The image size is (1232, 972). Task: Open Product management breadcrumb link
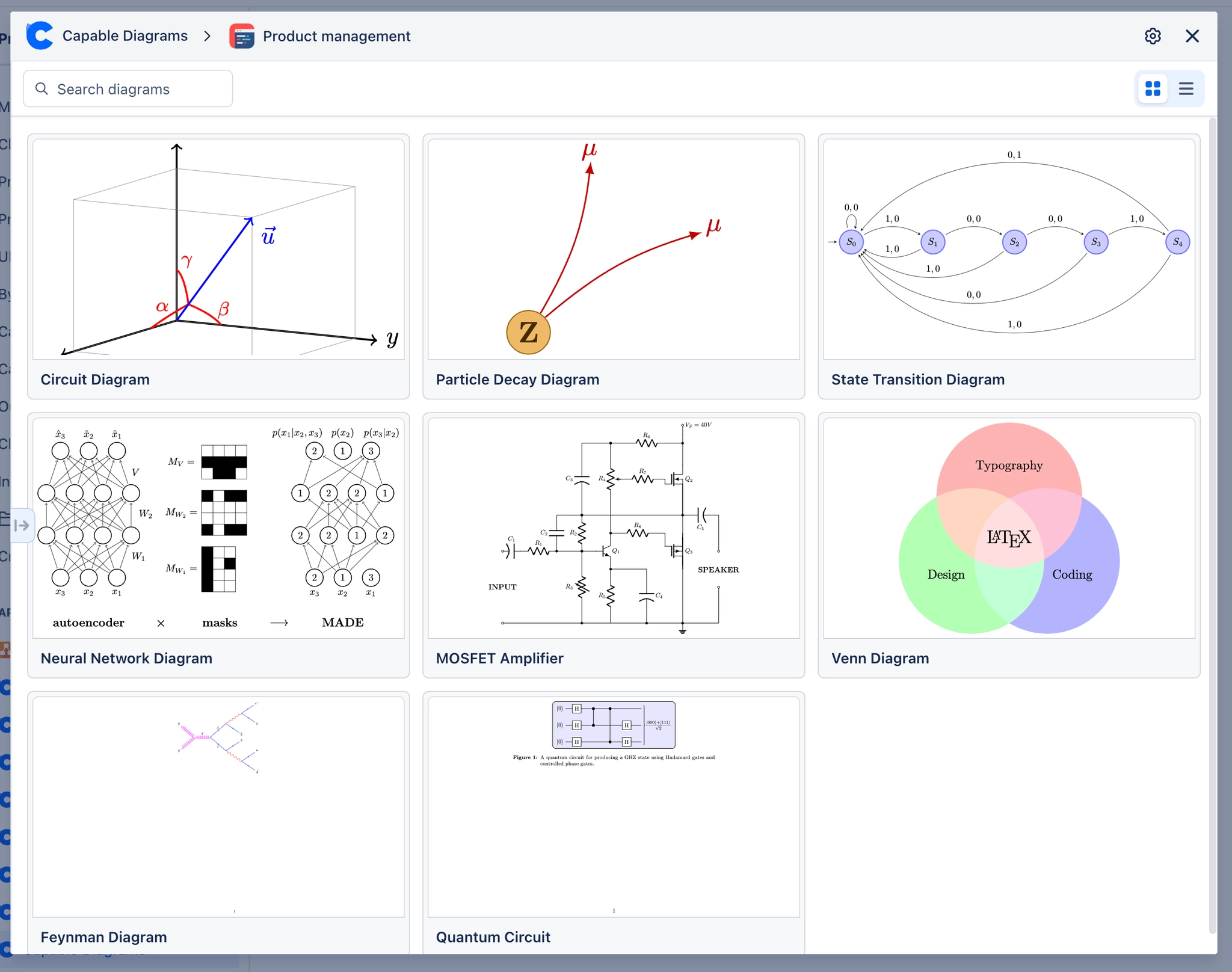click(336, 36)
